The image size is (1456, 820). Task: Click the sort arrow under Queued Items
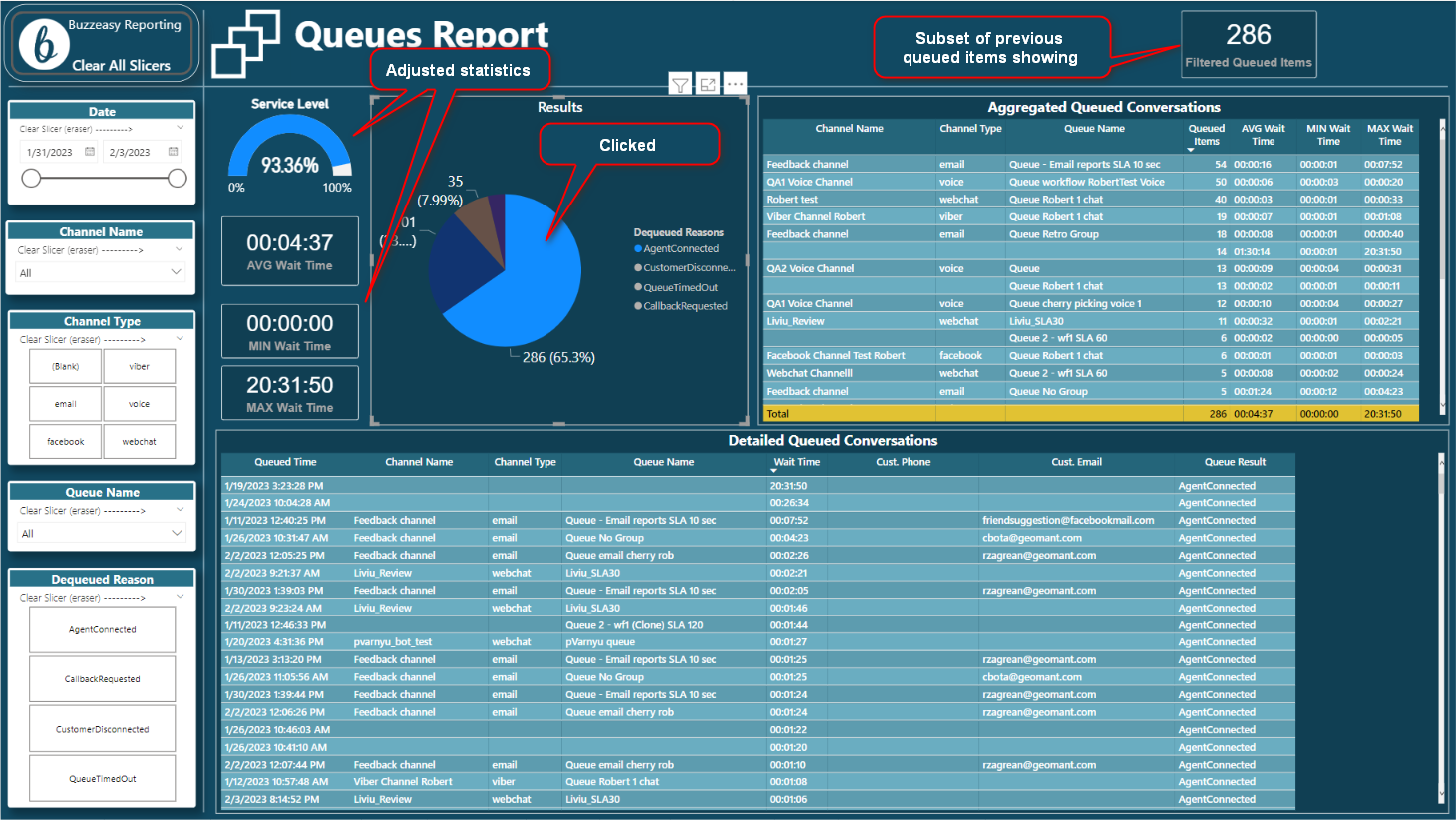pos(1191,150)
